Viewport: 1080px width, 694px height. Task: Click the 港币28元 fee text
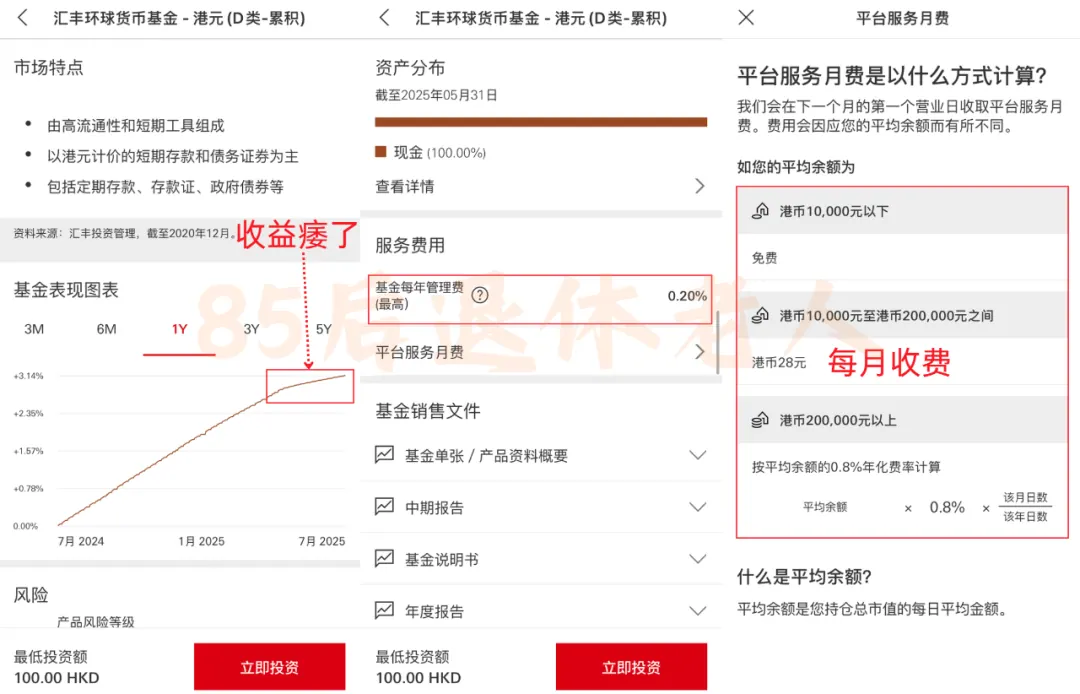coord(779,362)
